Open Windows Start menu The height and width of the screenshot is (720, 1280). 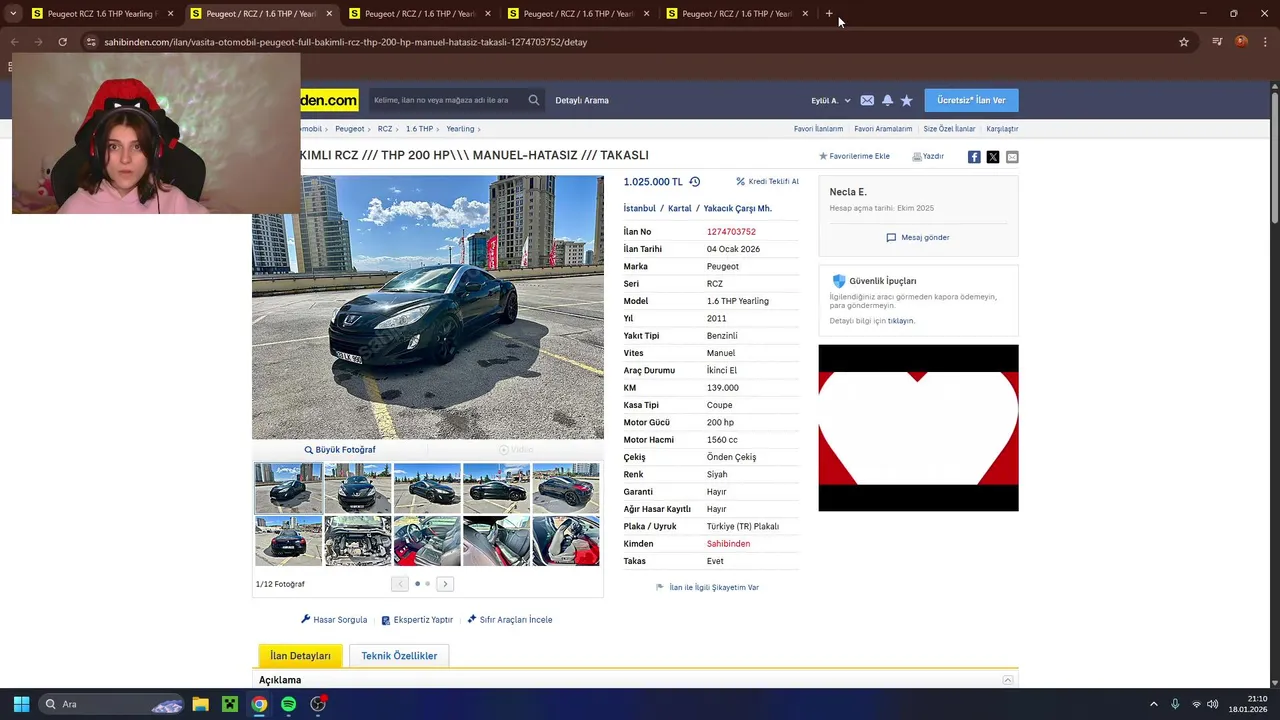click(21, 704)
